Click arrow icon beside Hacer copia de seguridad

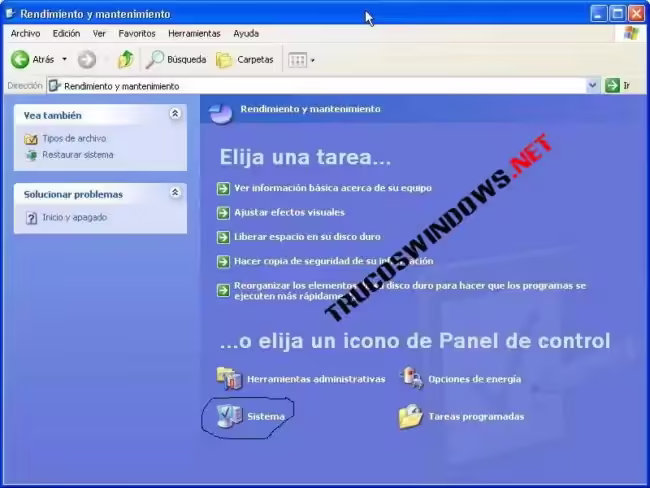(x=223, y=262)
